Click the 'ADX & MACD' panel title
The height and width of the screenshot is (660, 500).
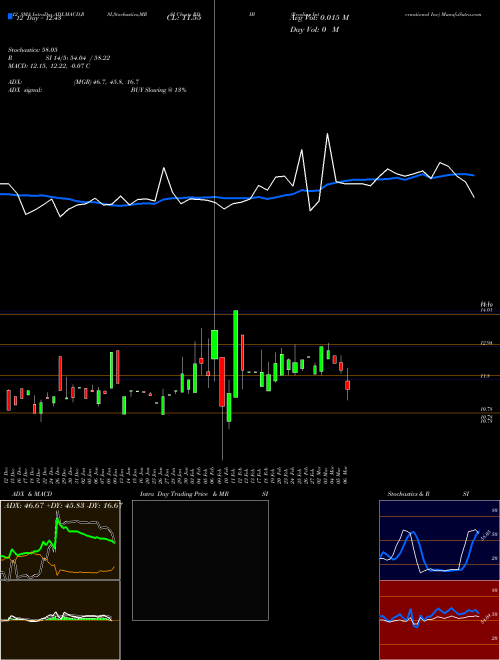(32, 494)
